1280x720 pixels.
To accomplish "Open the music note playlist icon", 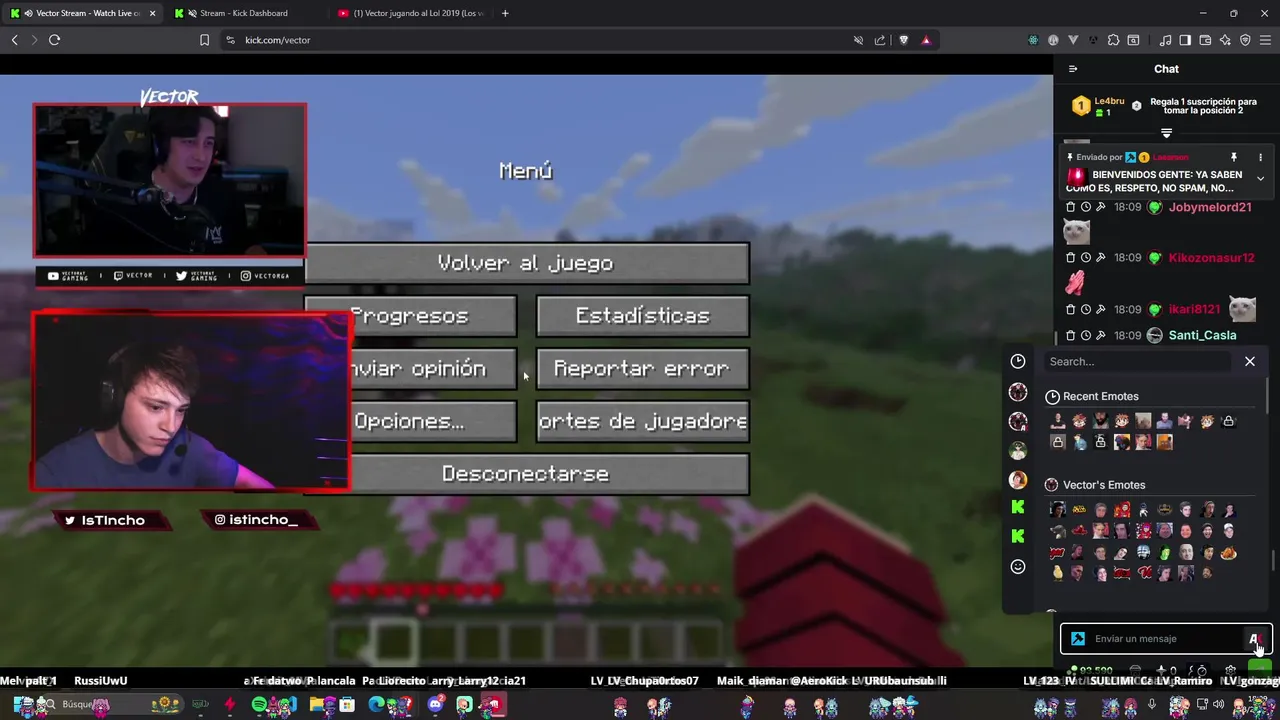I will coord(1165,40).
